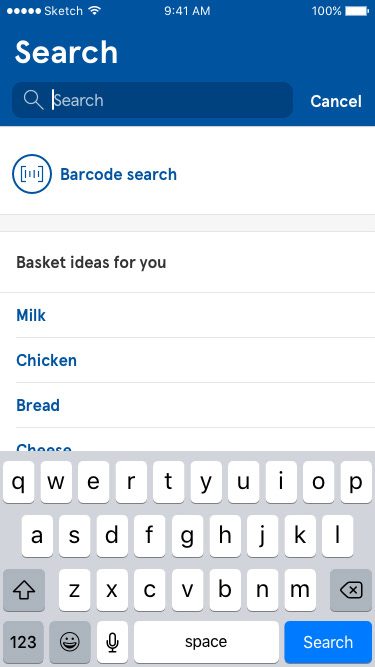The width and height of the screenshot is (375, 667).
Task: Open the emoji keyboard
Action: coord(70,642)
